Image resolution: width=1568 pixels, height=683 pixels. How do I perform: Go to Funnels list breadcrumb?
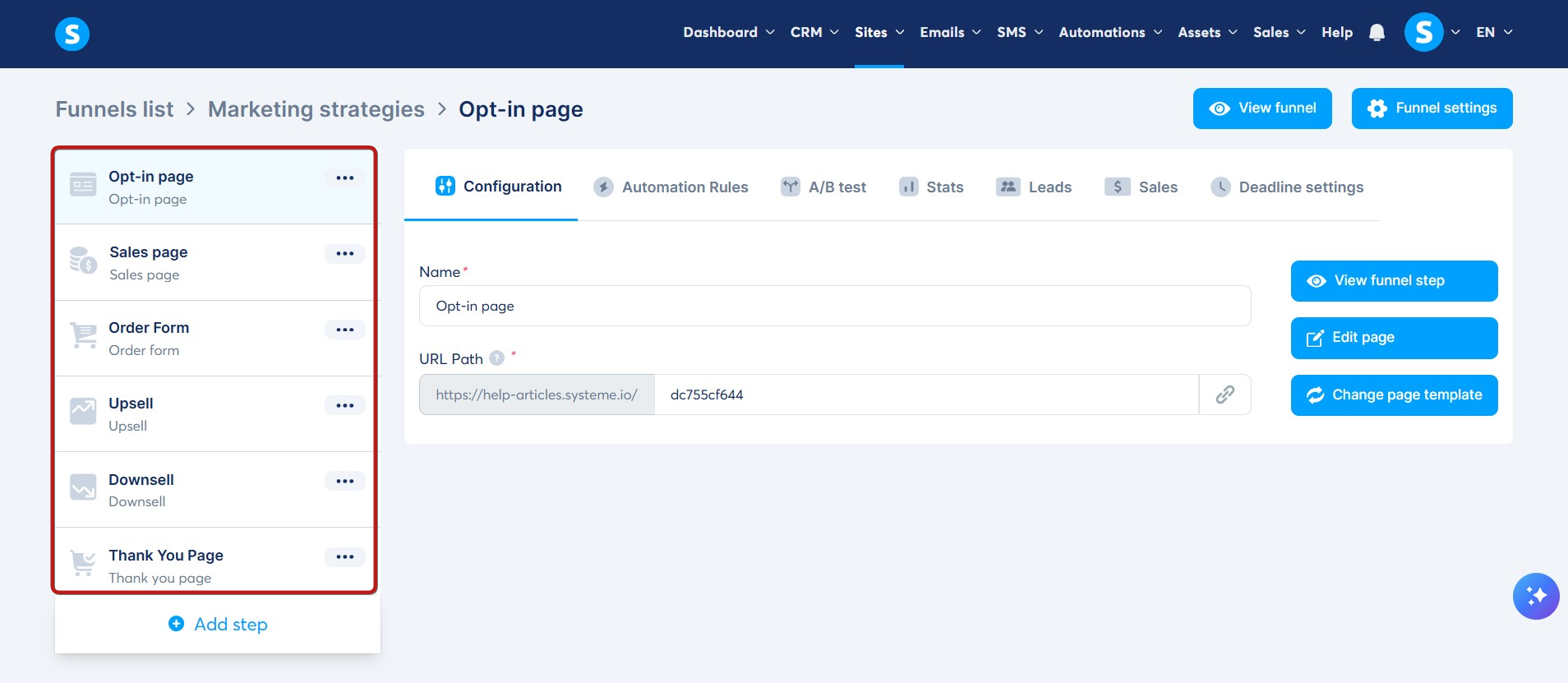click(114, 109)
